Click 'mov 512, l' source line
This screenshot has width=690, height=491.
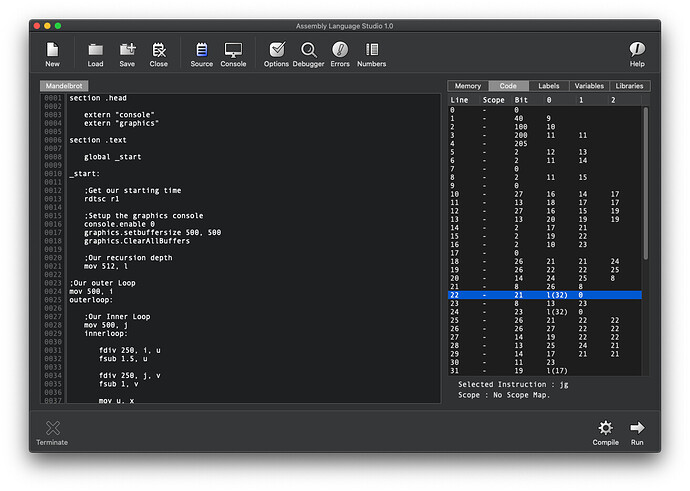coord(106,266)
